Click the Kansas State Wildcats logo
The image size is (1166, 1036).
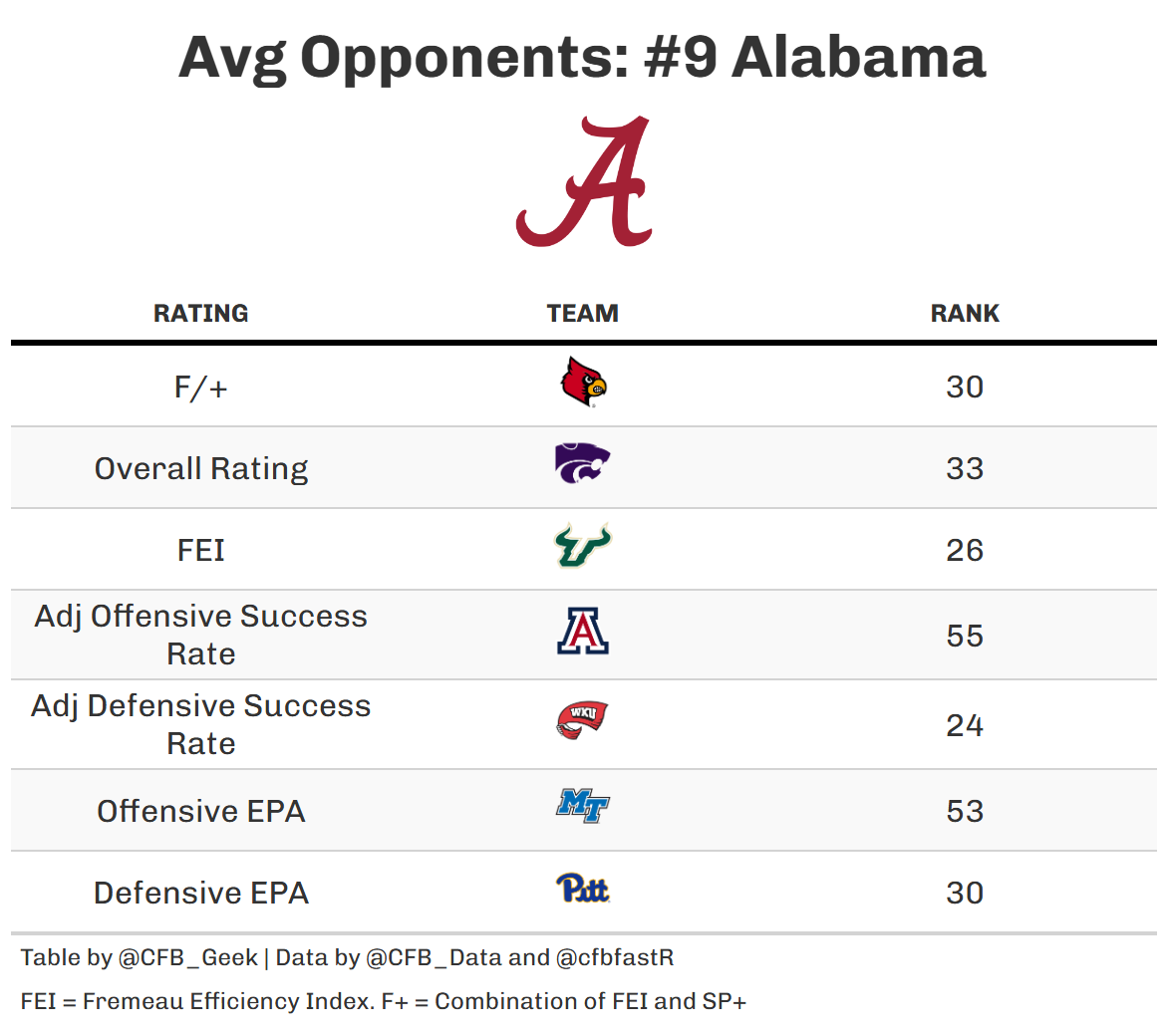tap(583, 464)
